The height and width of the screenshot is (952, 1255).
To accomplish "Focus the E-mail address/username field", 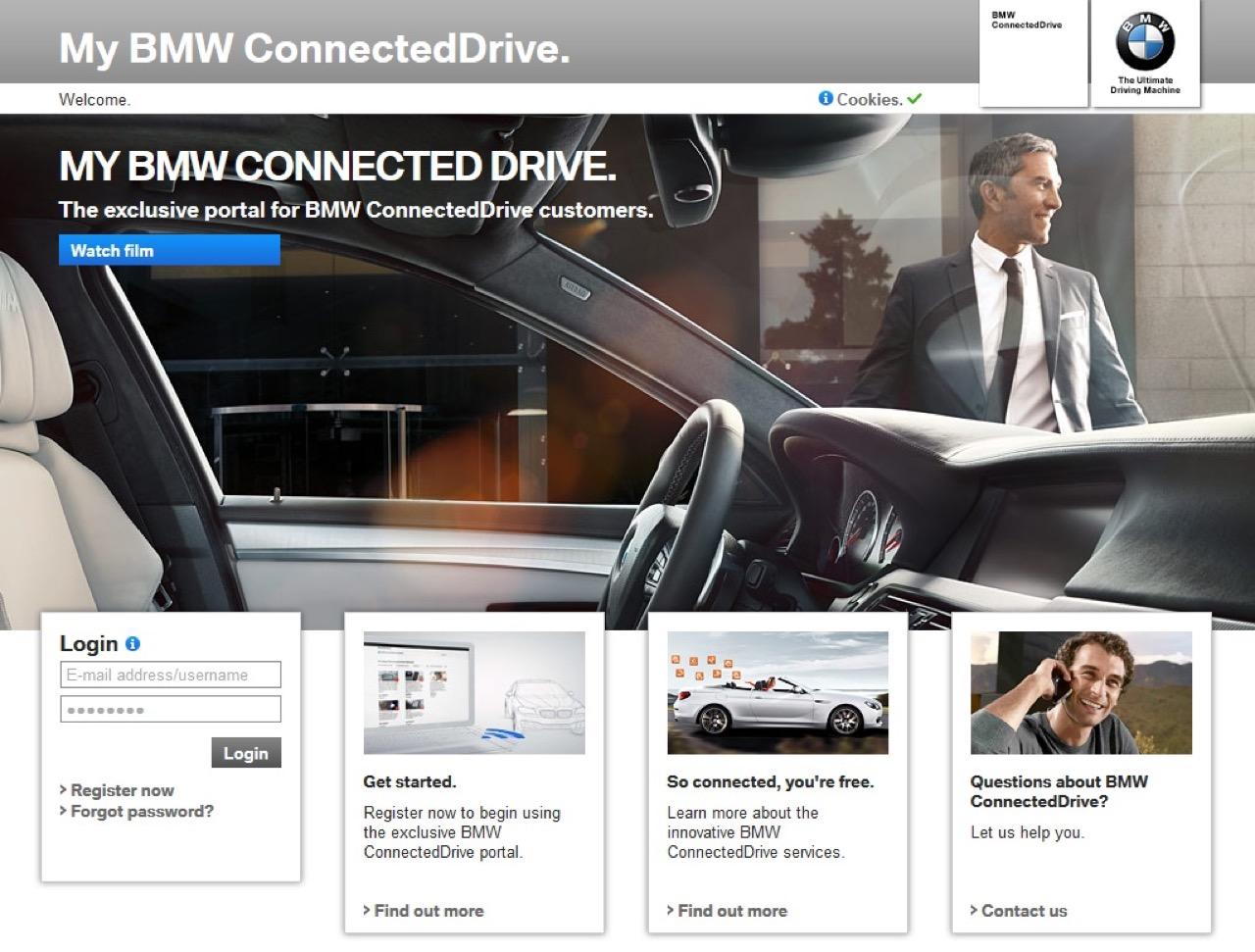I will 171,675.
